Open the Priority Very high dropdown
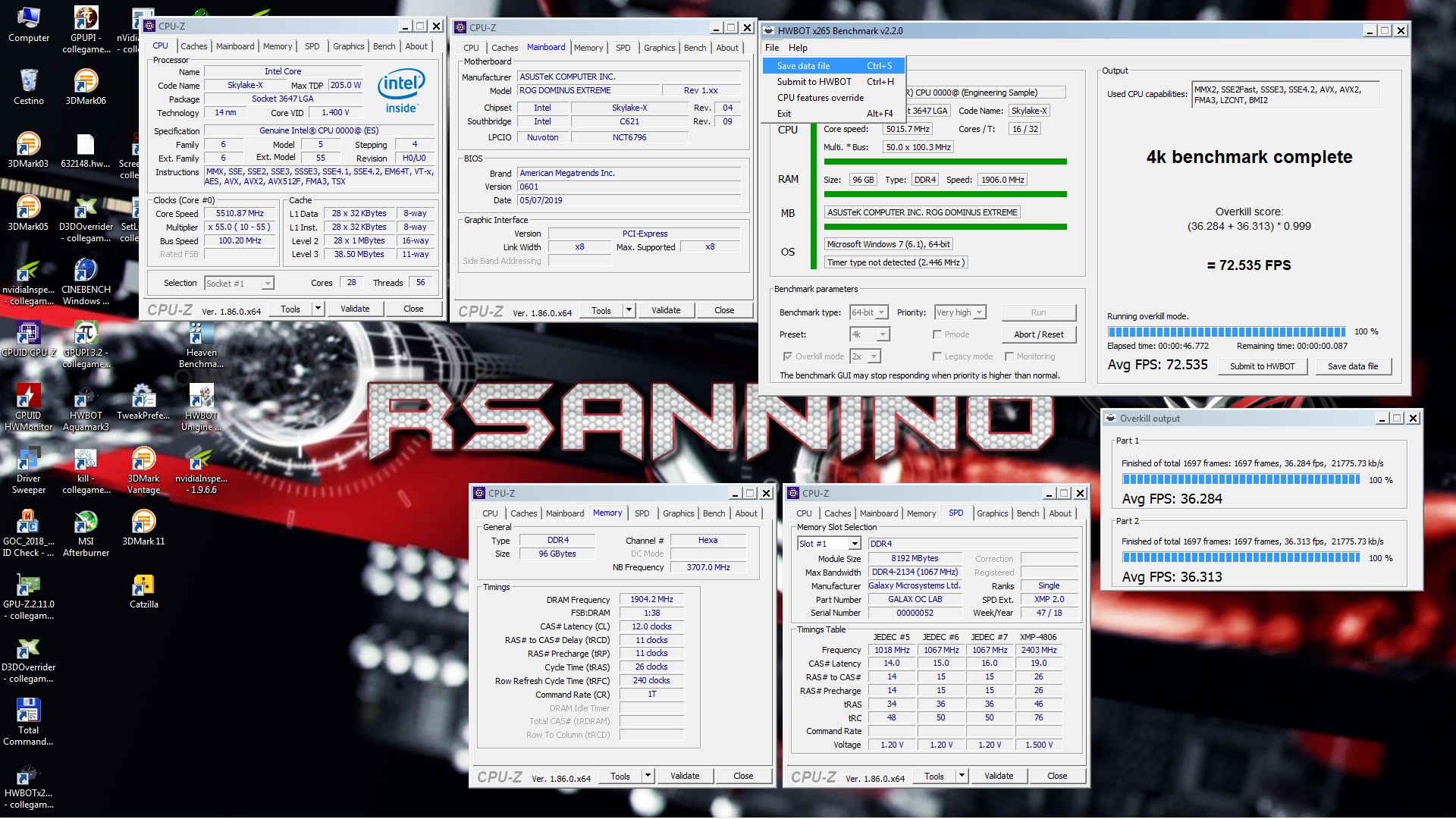 [960, 312]
